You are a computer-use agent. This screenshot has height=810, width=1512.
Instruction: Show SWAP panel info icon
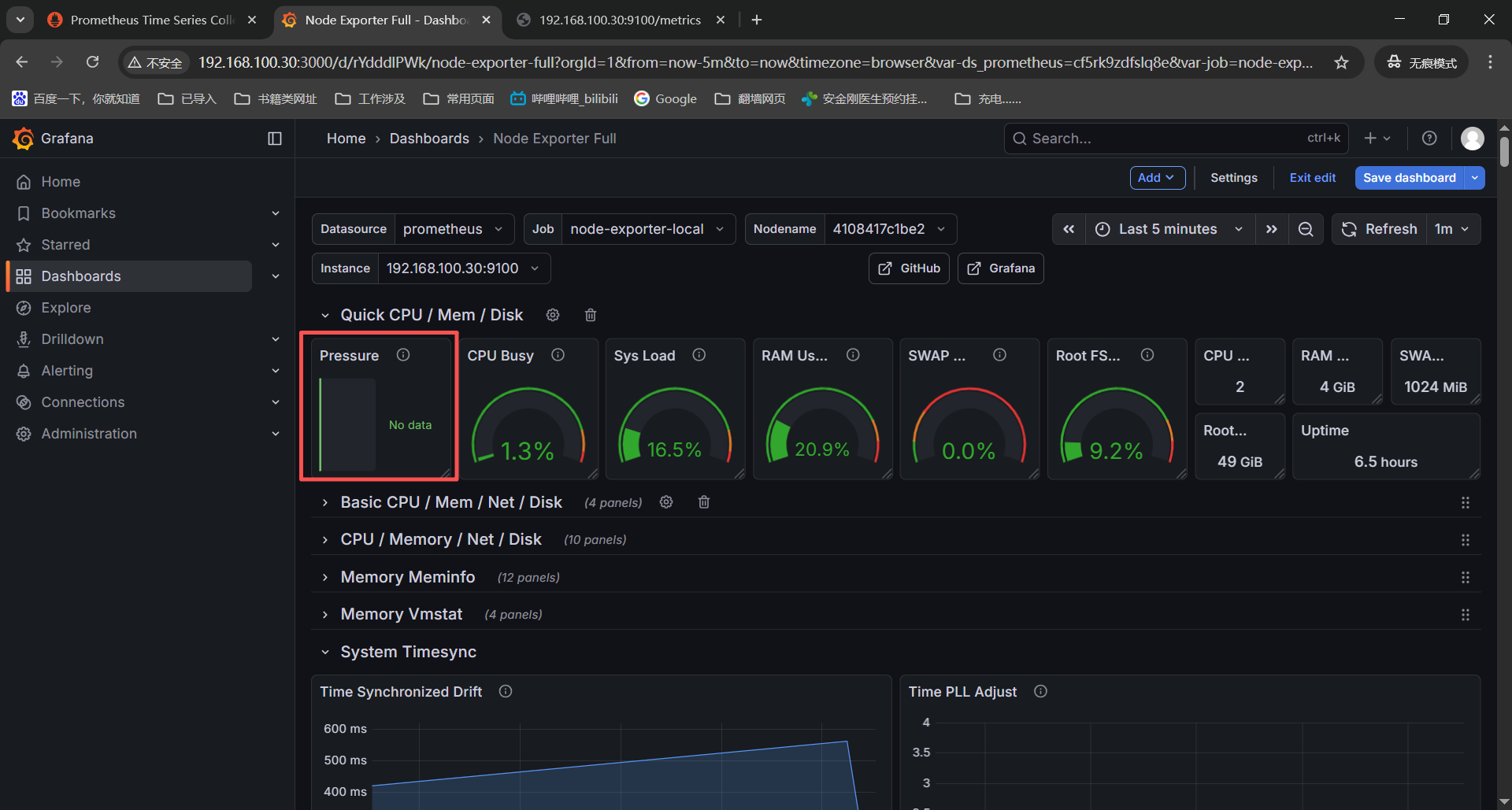(999, 355)
